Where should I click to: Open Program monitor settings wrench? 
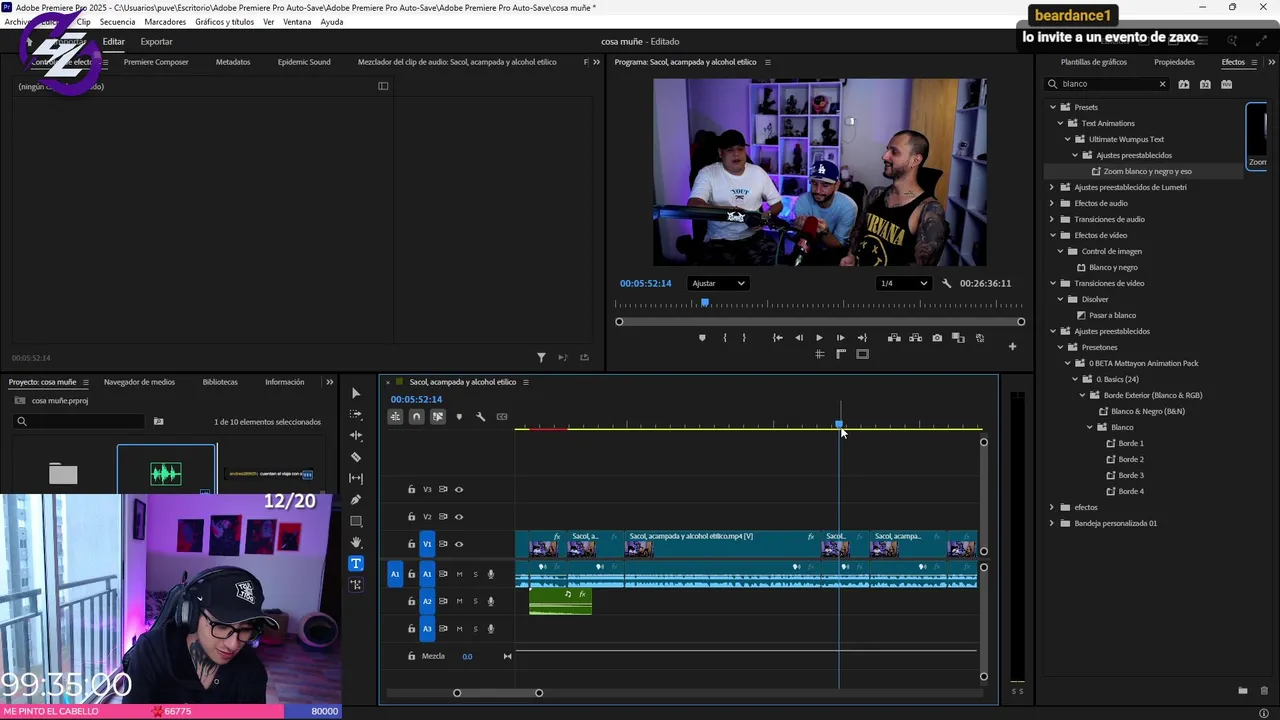click(946, 283)
